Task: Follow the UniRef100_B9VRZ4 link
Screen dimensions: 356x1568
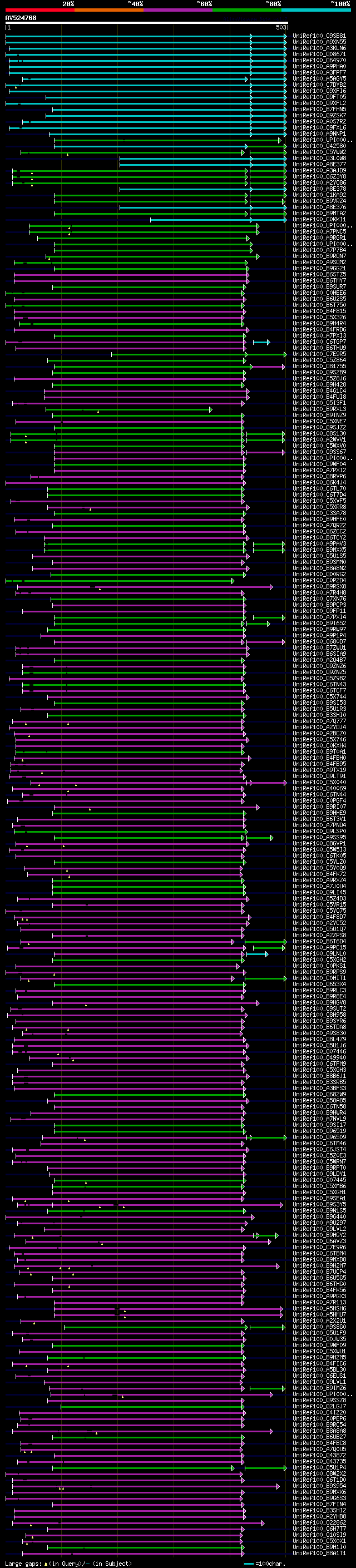Action: (x=319, y=201)
